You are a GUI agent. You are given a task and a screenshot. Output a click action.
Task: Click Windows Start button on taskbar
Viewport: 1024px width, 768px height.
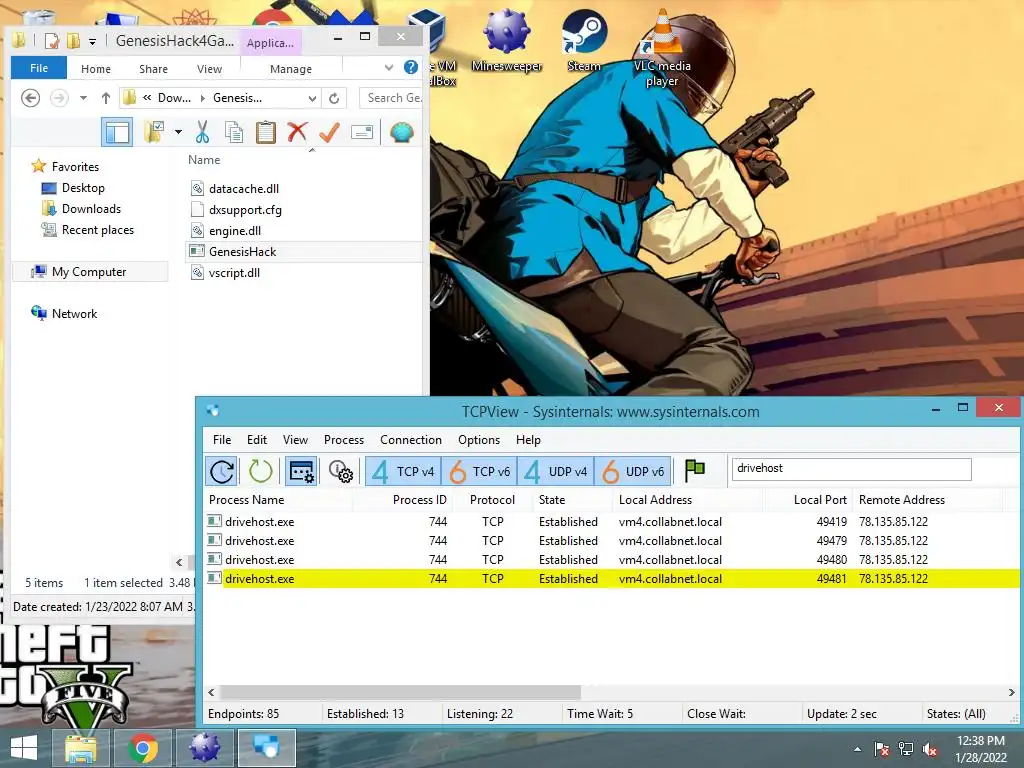pos(24,748)
